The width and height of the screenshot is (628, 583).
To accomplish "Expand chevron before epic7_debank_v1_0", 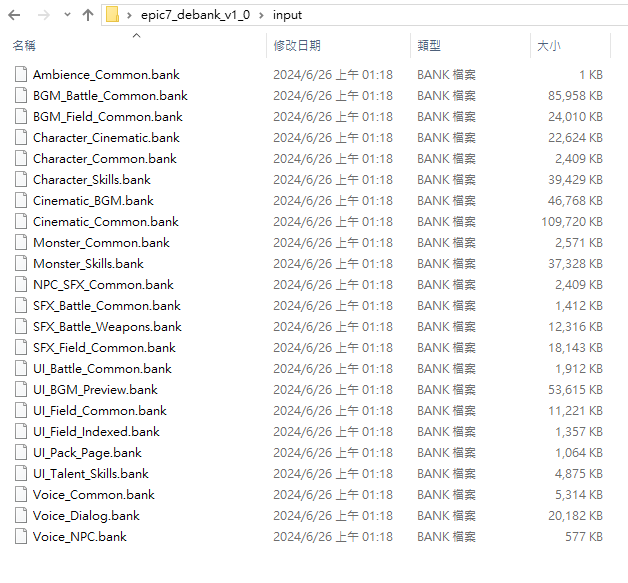I will 129,15.
